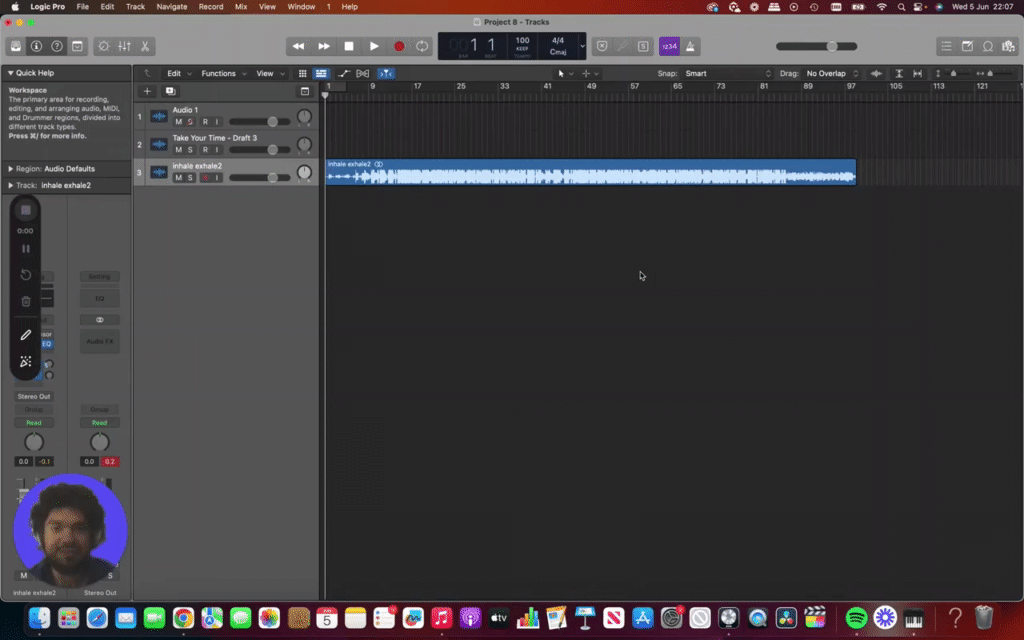Open the Mix menu in the menu bar
The width and height of the screenshot is (1024, 640).
(240, 7)
